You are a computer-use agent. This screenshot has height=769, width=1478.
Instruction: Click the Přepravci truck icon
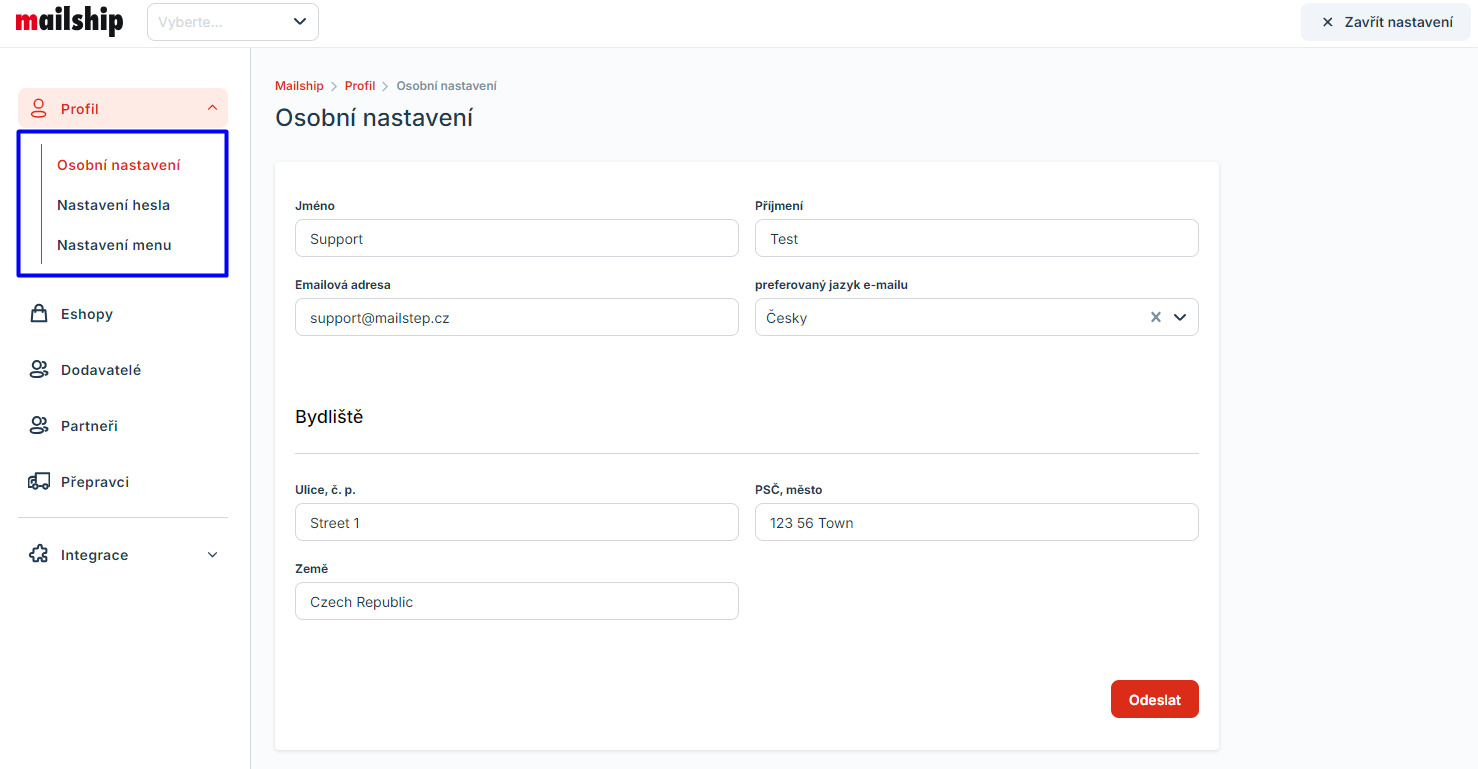(x=39, y=482)
